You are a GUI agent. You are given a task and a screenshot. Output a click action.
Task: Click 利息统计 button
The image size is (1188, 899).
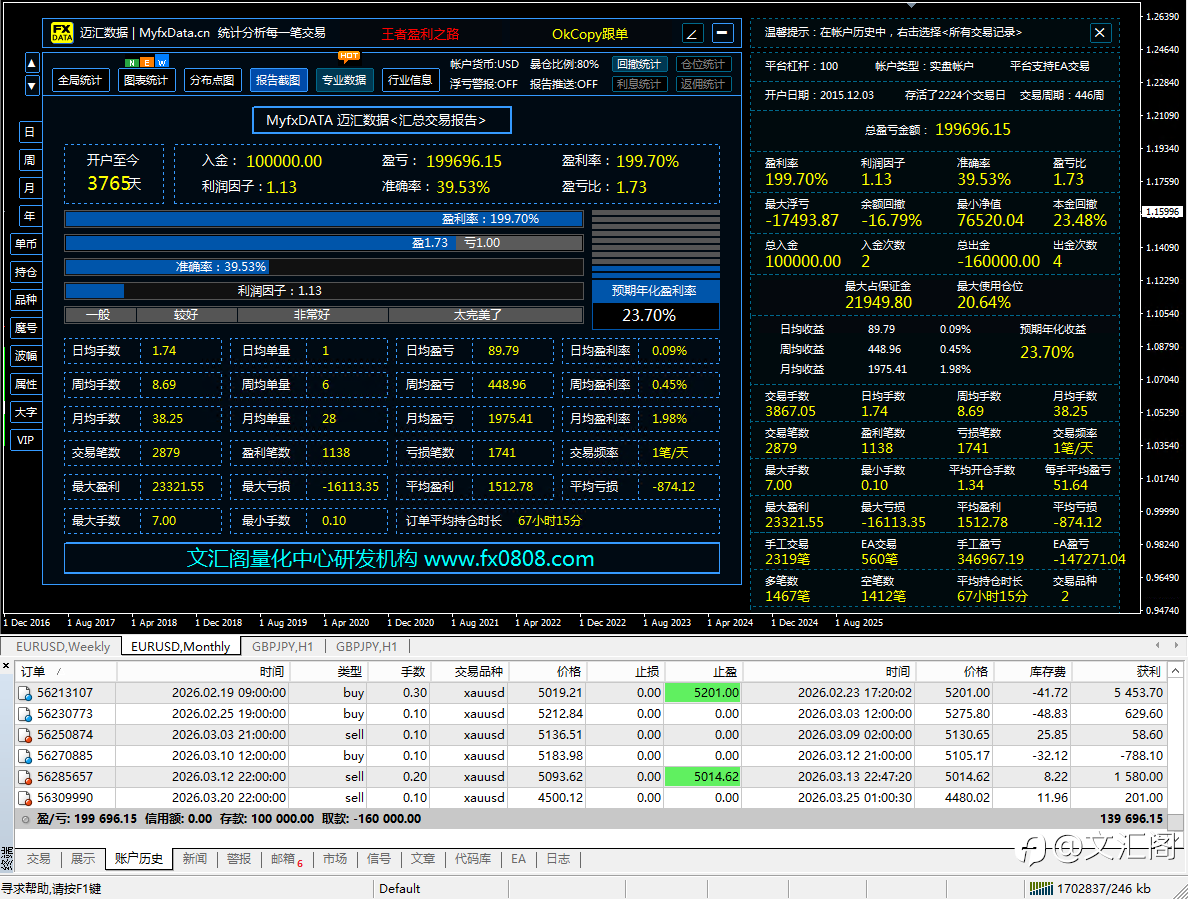[x=639, y=84]
